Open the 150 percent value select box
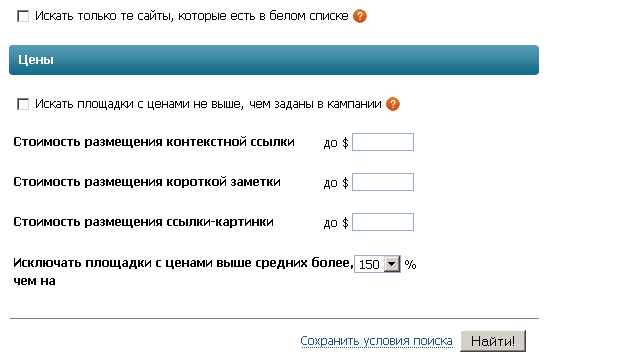Screen dimensions: 640x363 click(x=377, y=264)
